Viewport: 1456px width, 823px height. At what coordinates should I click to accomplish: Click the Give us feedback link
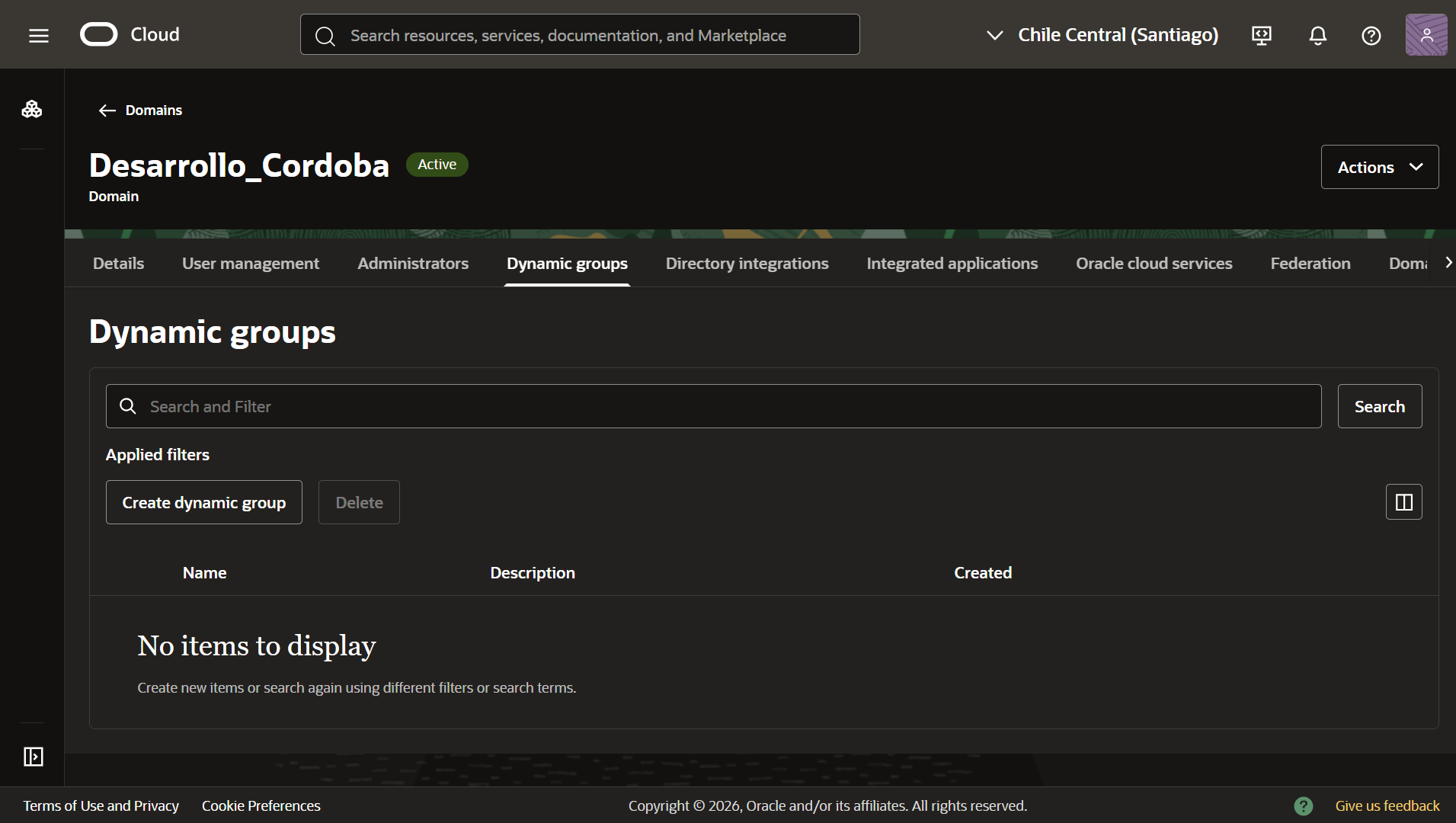click(1387, 805)
